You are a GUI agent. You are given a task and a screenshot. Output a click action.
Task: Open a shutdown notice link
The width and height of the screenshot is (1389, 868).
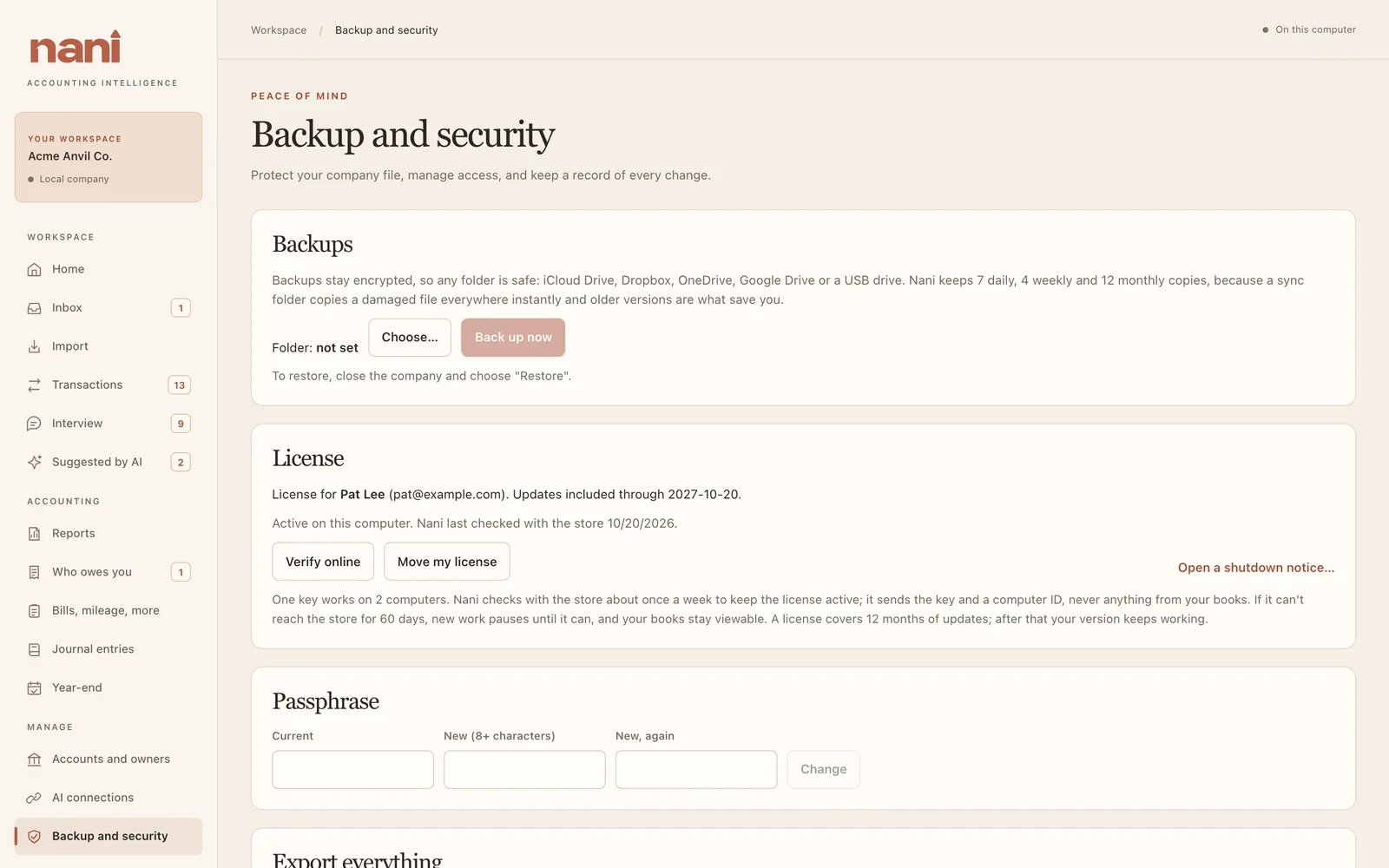pyautogui.click(x=1256, y=568)
